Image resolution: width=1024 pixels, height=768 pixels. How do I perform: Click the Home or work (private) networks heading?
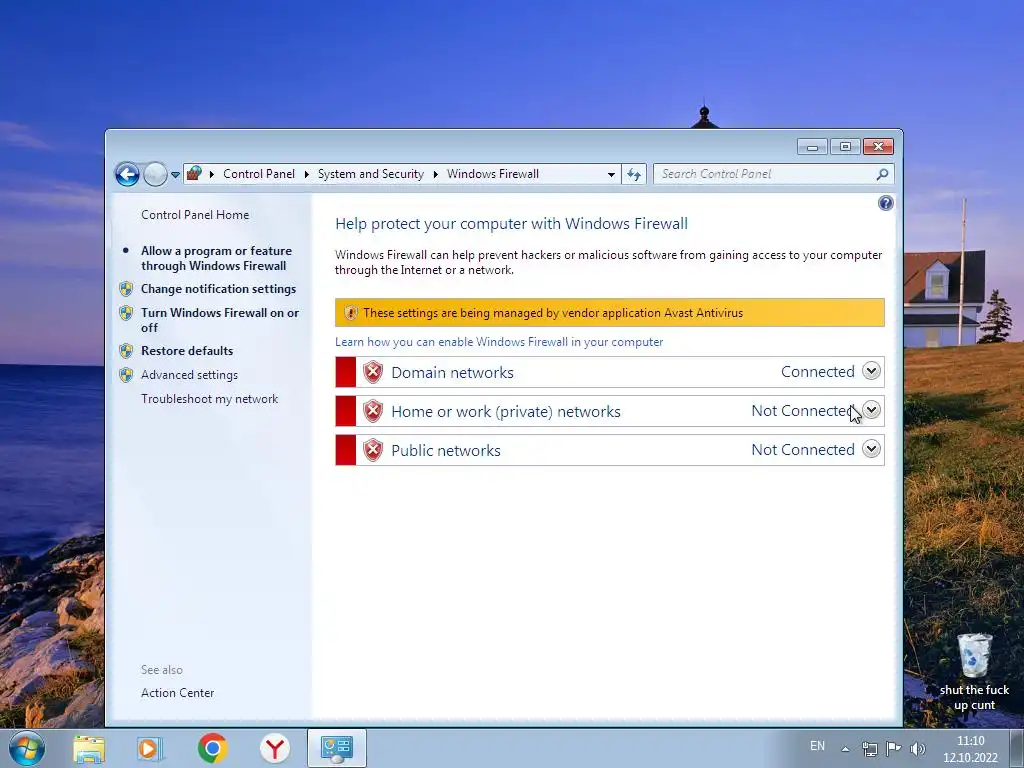pyautogui.click(x=505, y=411)
